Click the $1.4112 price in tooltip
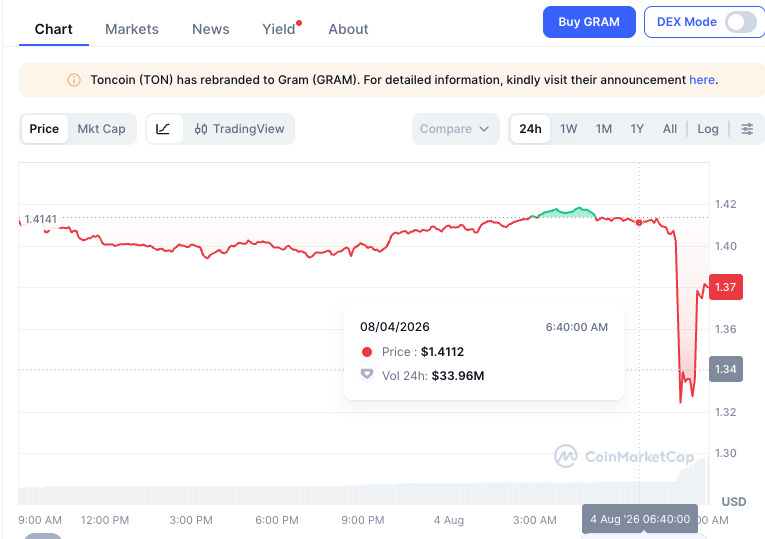 pos(442,352)
